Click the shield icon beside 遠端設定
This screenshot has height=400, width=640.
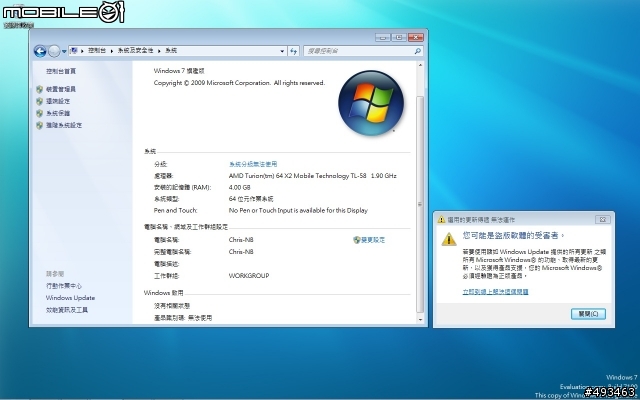(x=40, y=101)
